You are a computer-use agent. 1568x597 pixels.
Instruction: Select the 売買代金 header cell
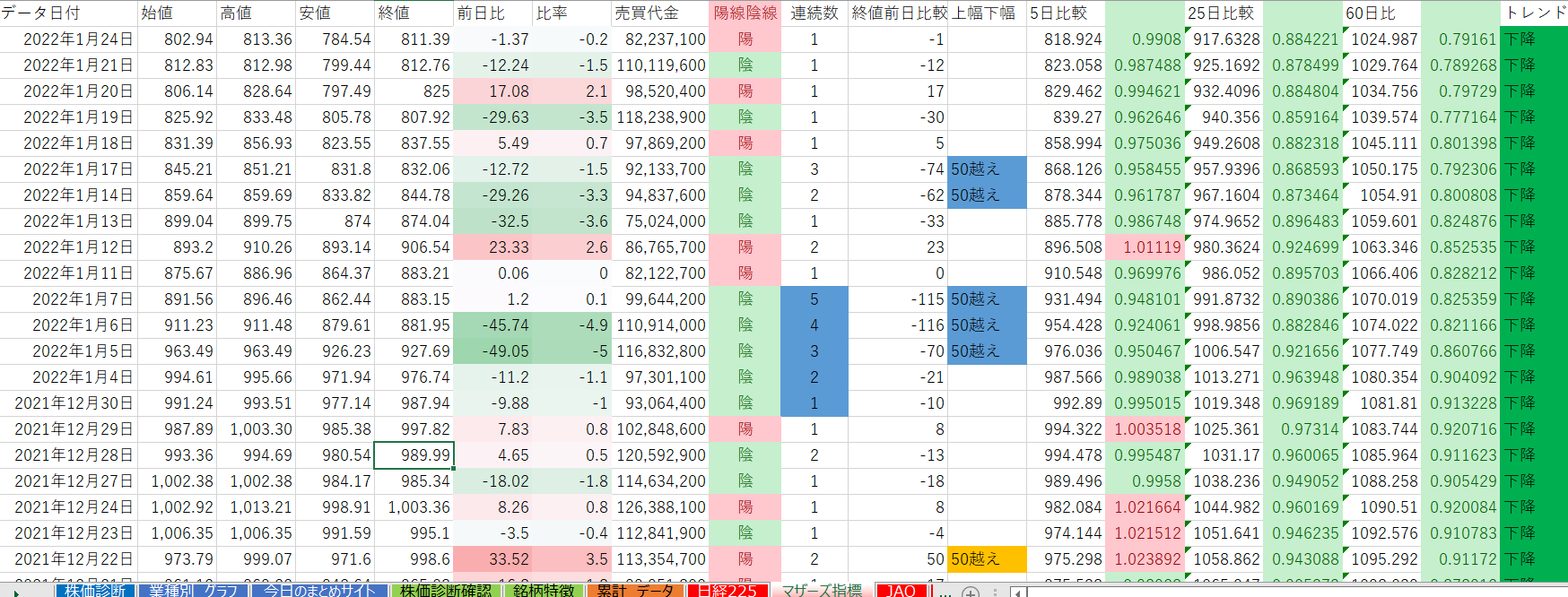point(660,13)
